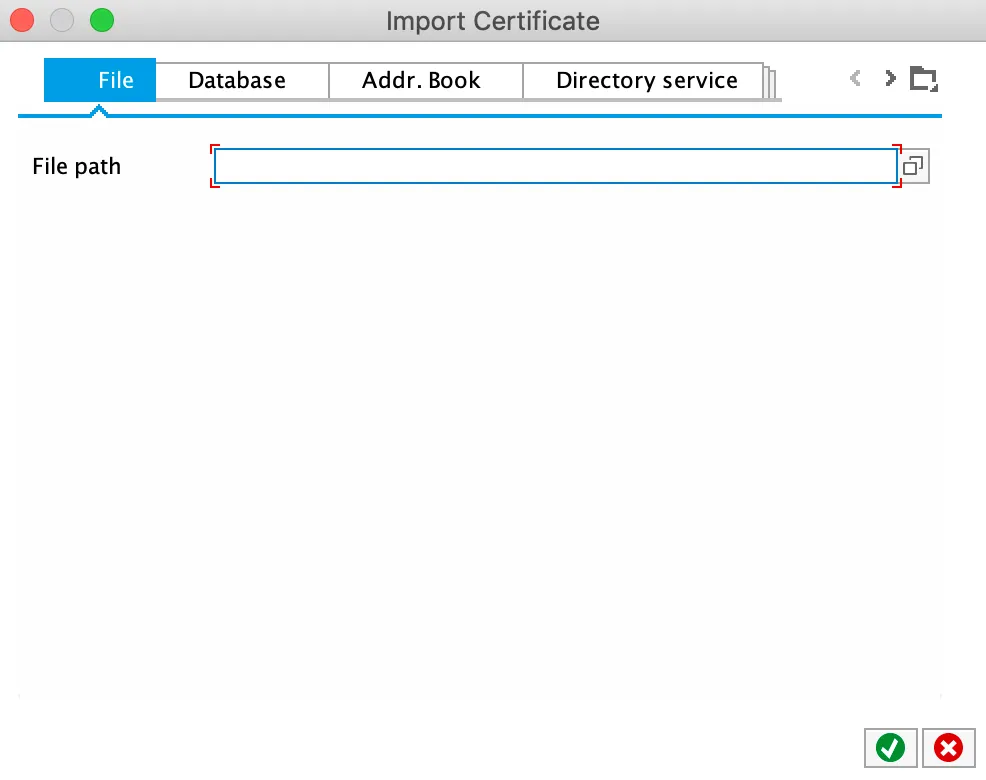The image size is (986, 780).
Task: Click the green checkmark Continue icon
Action: (x=890, y=747)
